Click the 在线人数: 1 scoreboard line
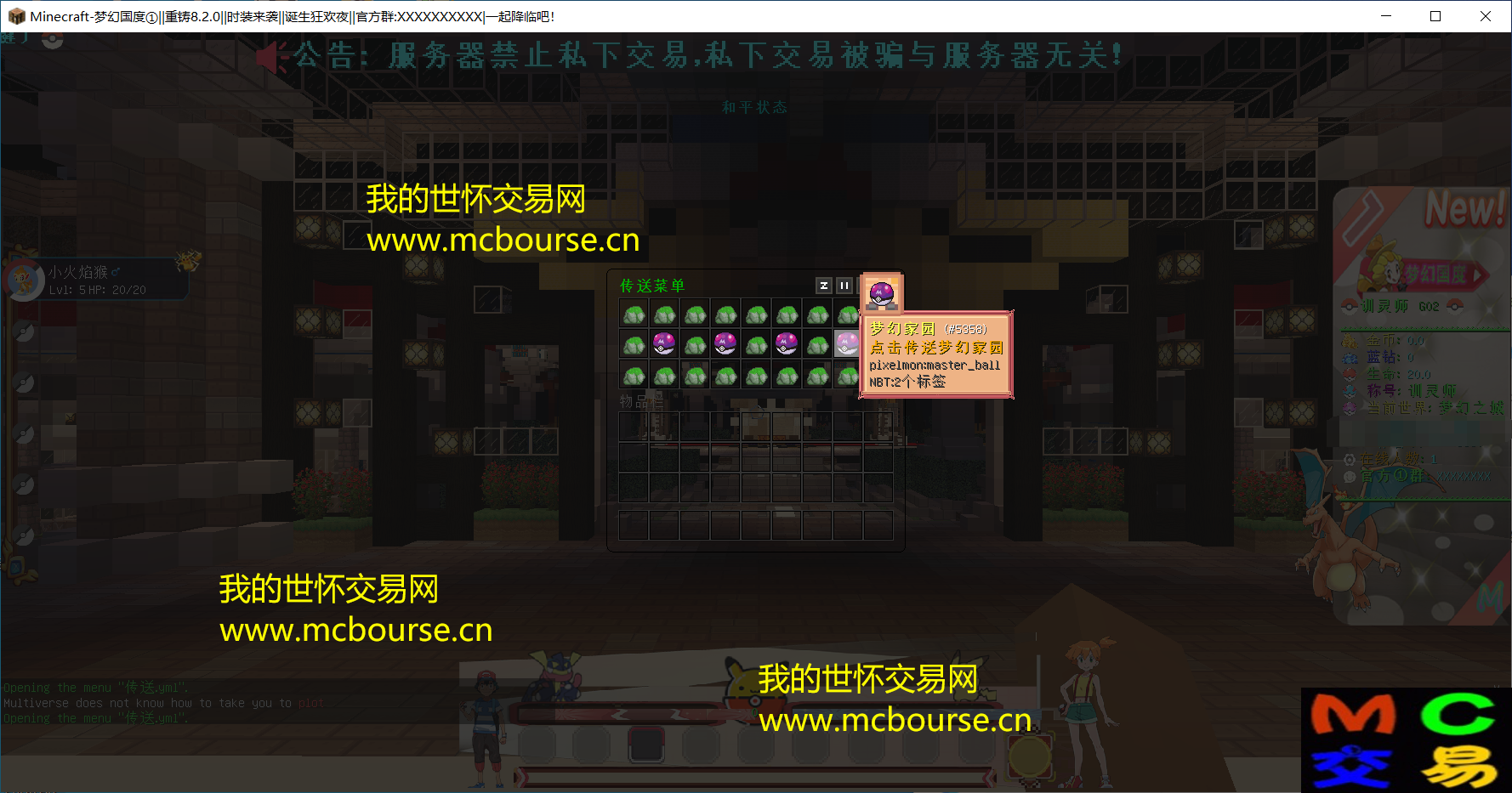 coord(1391,459)
